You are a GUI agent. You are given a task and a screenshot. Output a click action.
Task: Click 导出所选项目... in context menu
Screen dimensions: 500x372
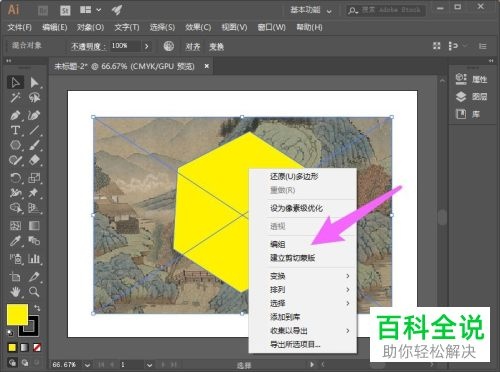295,344
